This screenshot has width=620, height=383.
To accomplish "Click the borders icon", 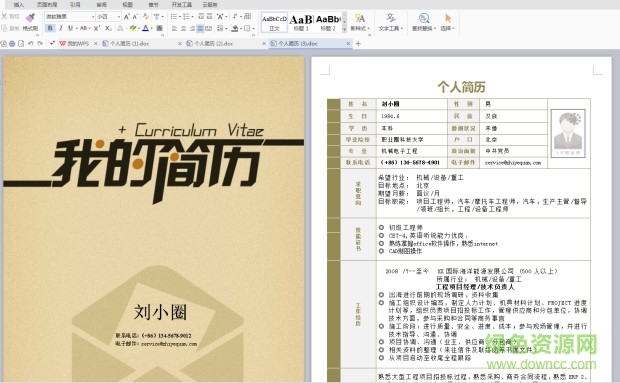I will click(247, 28).
